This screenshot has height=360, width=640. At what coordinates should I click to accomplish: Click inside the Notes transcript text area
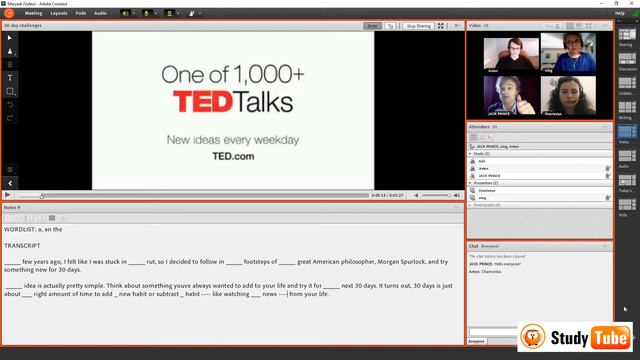[x=233, y=284]
